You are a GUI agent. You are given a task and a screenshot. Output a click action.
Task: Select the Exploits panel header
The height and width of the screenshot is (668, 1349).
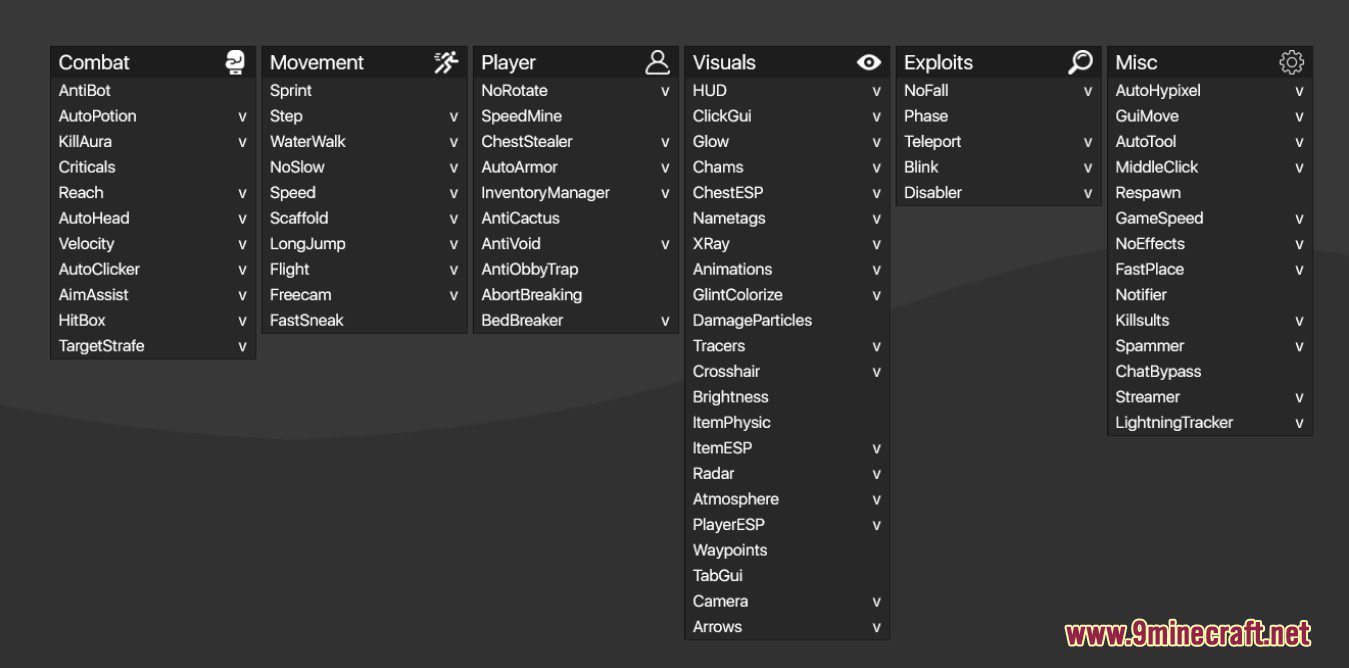click(x=998, y=62)
